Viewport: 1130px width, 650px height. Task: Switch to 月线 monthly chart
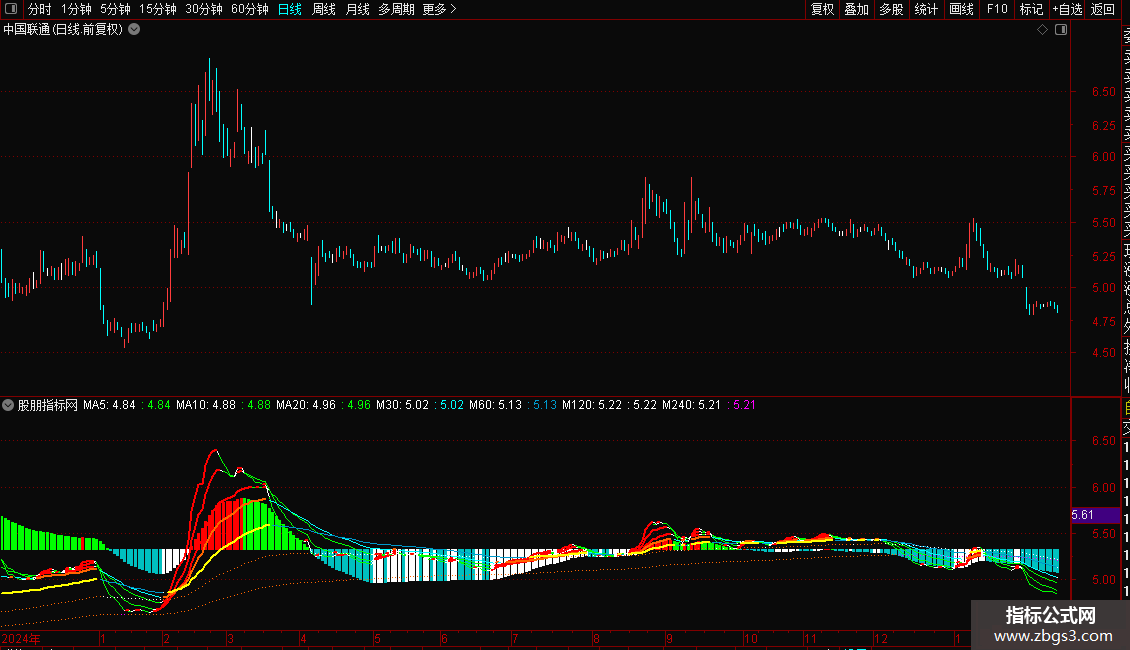357,9
